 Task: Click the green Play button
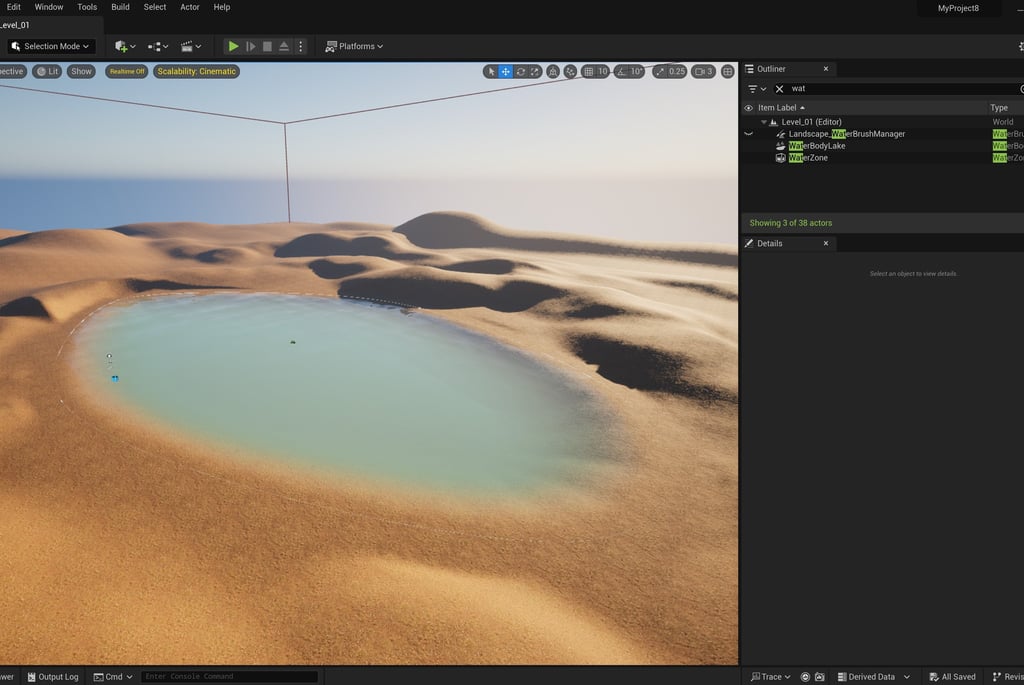(x=233, y=46)
